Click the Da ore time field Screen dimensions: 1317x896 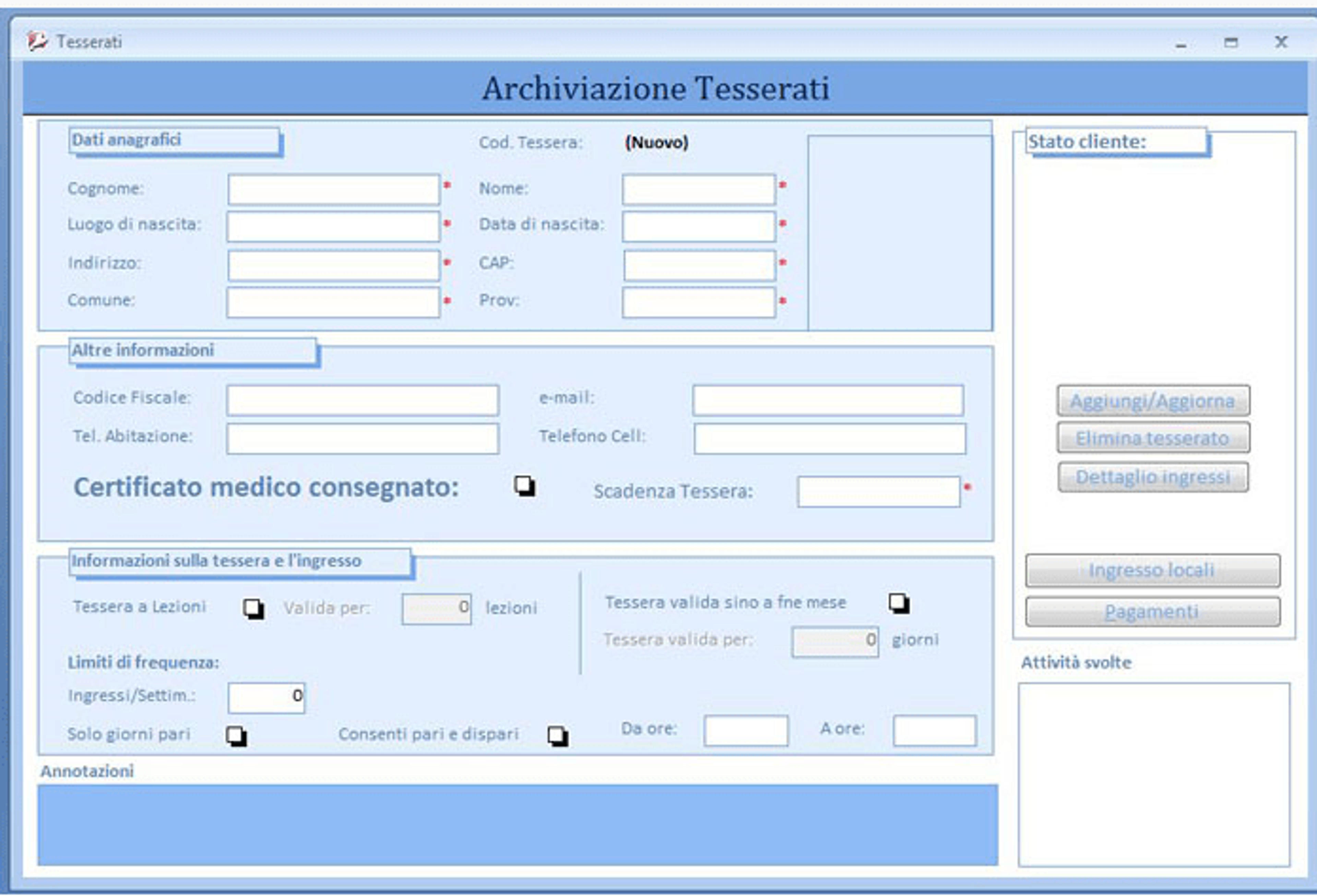coord(746,730)
